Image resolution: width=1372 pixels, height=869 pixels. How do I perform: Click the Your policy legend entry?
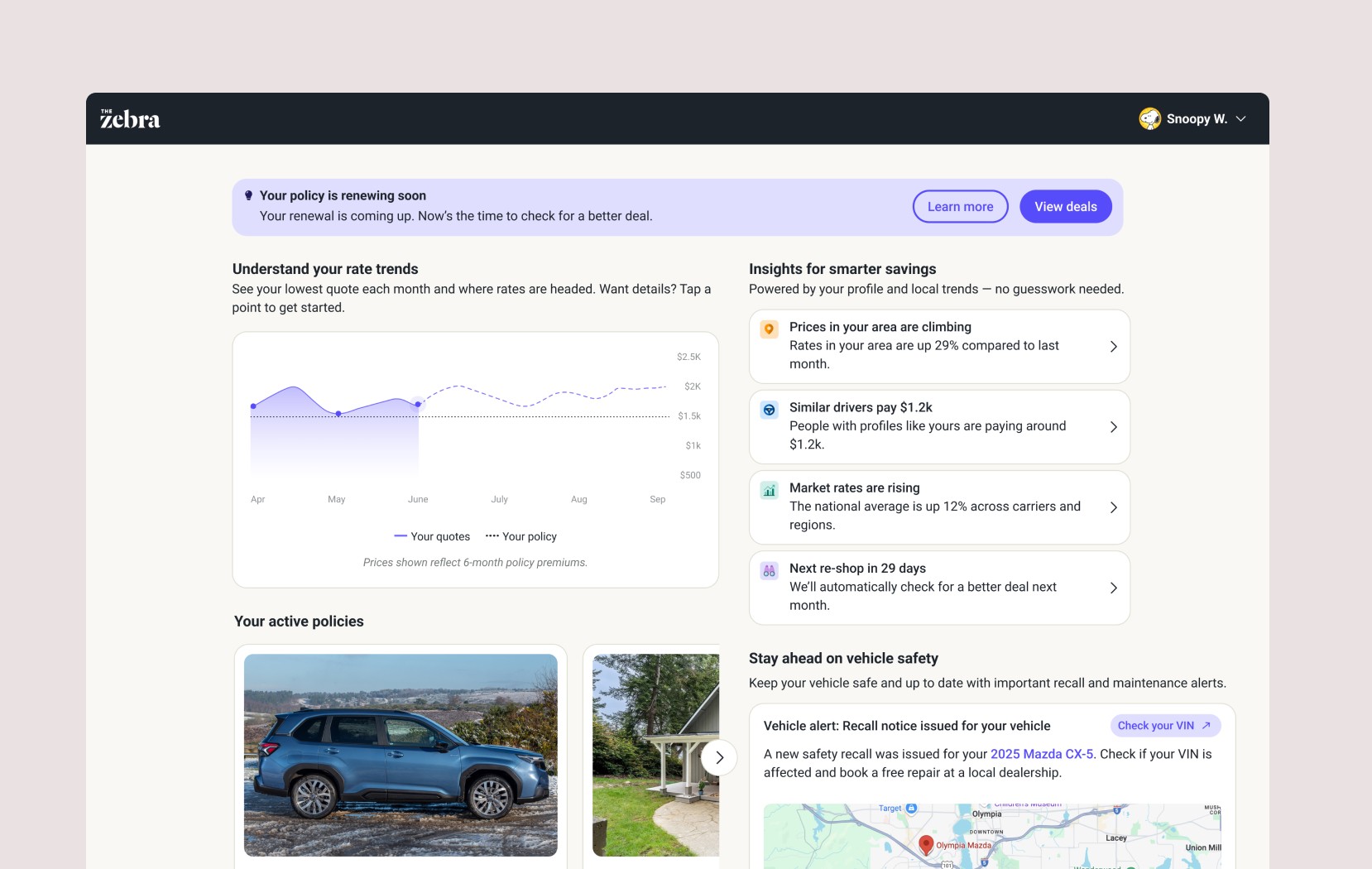tap(521, 536)
